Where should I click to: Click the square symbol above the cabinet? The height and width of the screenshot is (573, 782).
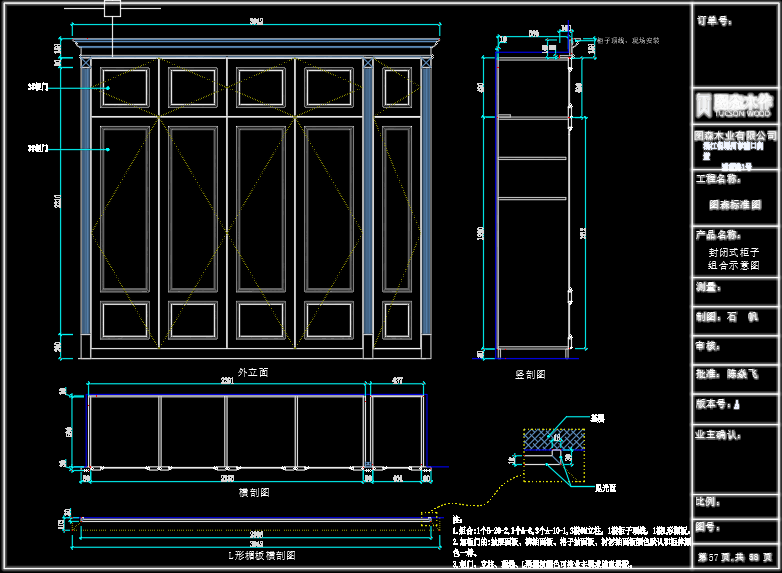coord(112,9)
